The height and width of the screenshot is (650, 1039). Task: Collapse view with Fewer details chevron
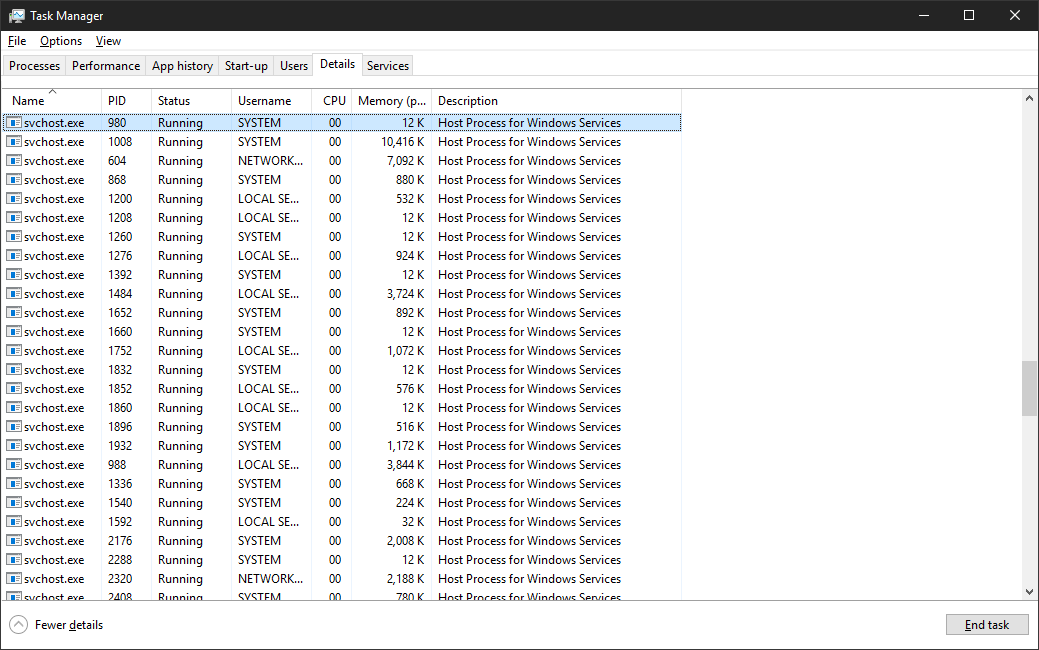pos(19,624)
